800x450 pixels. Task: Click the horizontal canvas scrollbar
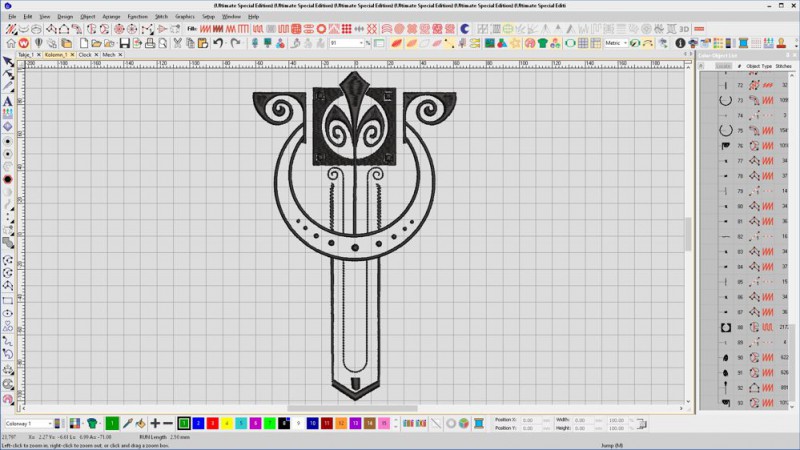tap(352, 408)
